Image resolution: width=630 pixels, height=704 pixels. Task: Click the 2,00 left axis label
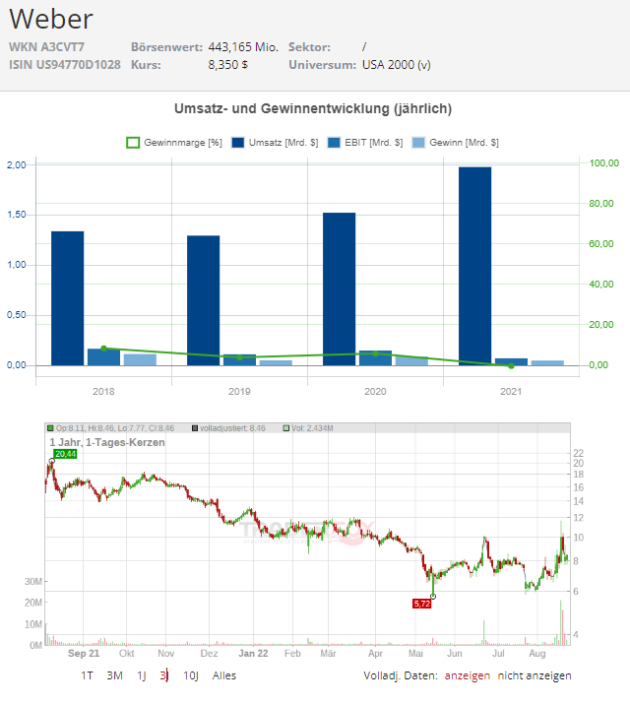(x=17, y=165)
